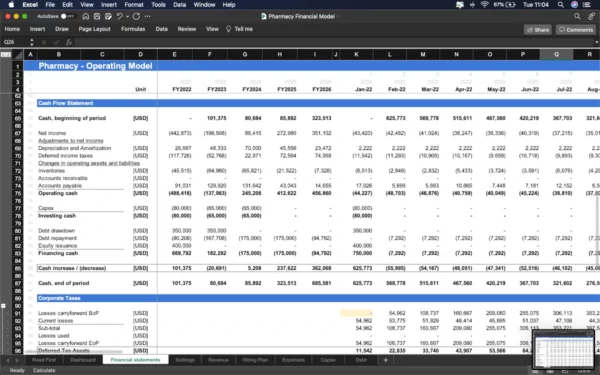Click the insert function fx icon
This screenshot has height=375, width=600.
[x=69, y=42]
